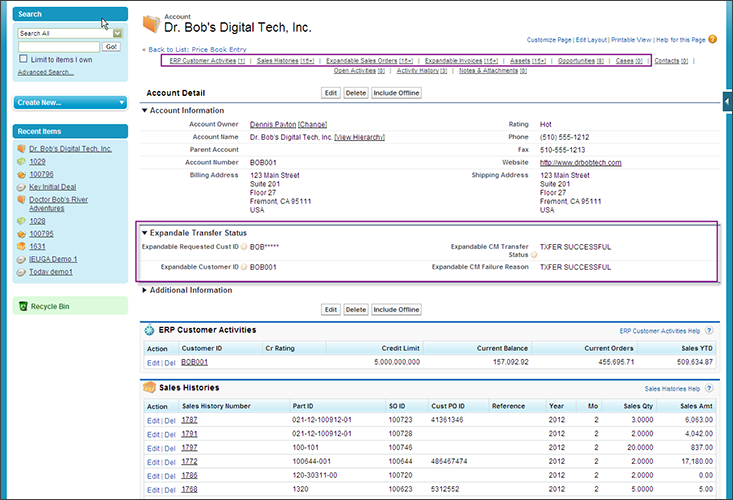This screenshot has height=500, width=733.
Task: Open sales history number 1772
Action: (189, 461)
